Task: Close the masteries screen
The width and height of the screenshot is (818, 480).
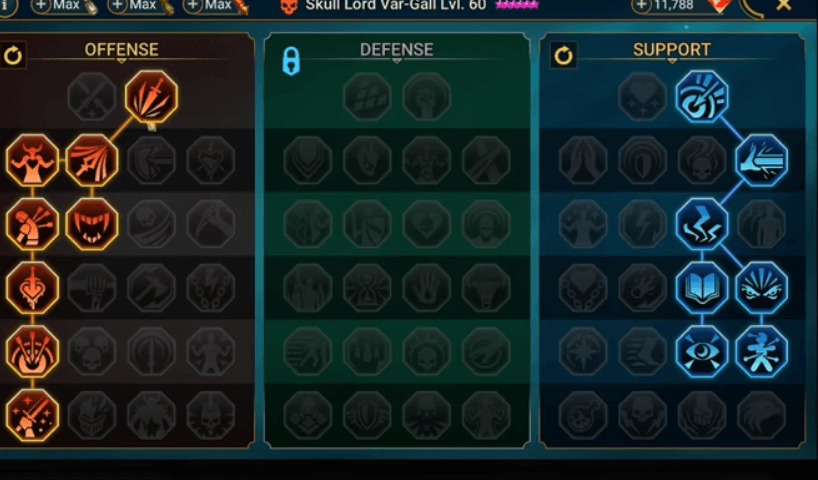Action: 784,5
